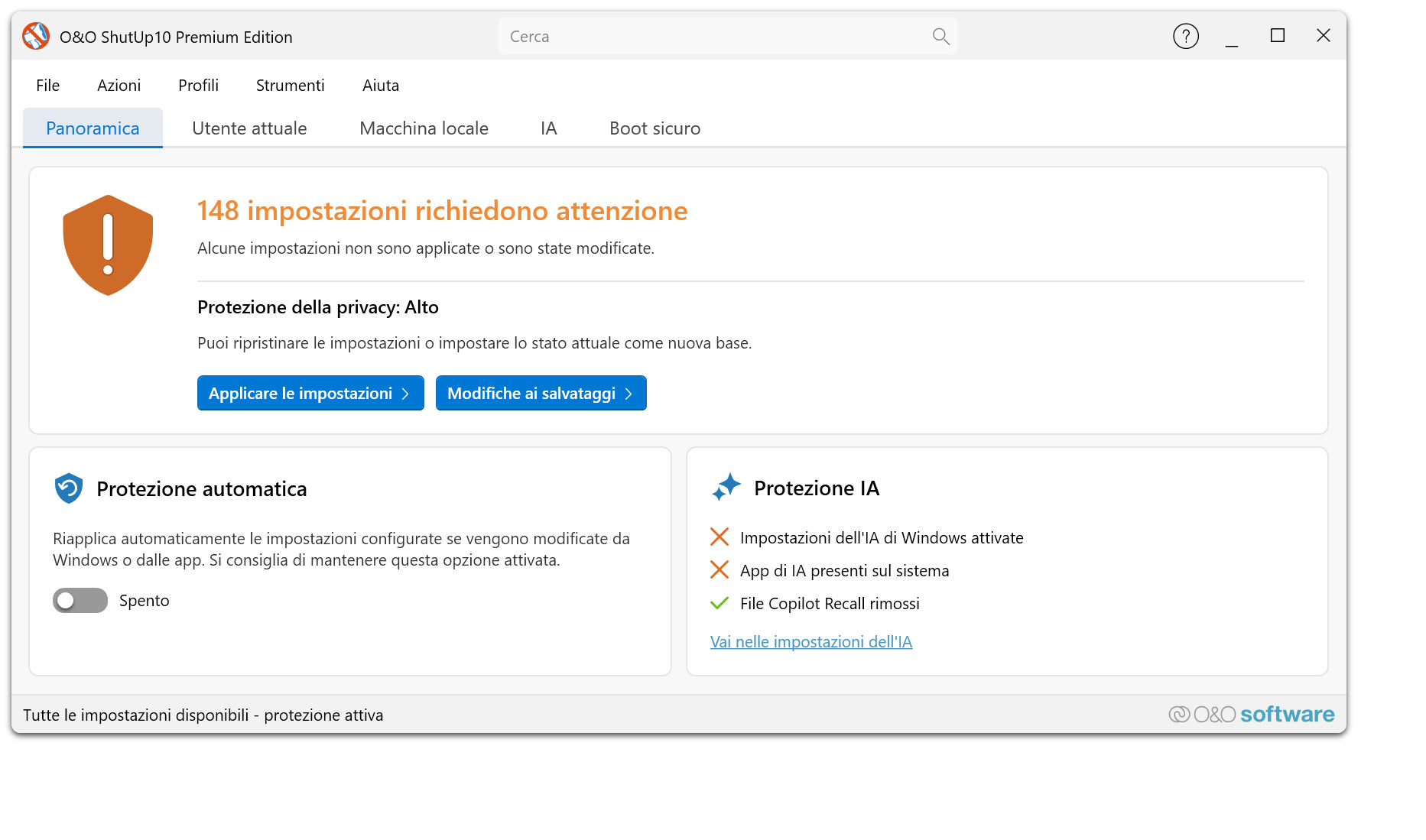Screen dimensions: 1426x840
Task: Maximize the ShutUp10 window
Action: 1277,36
